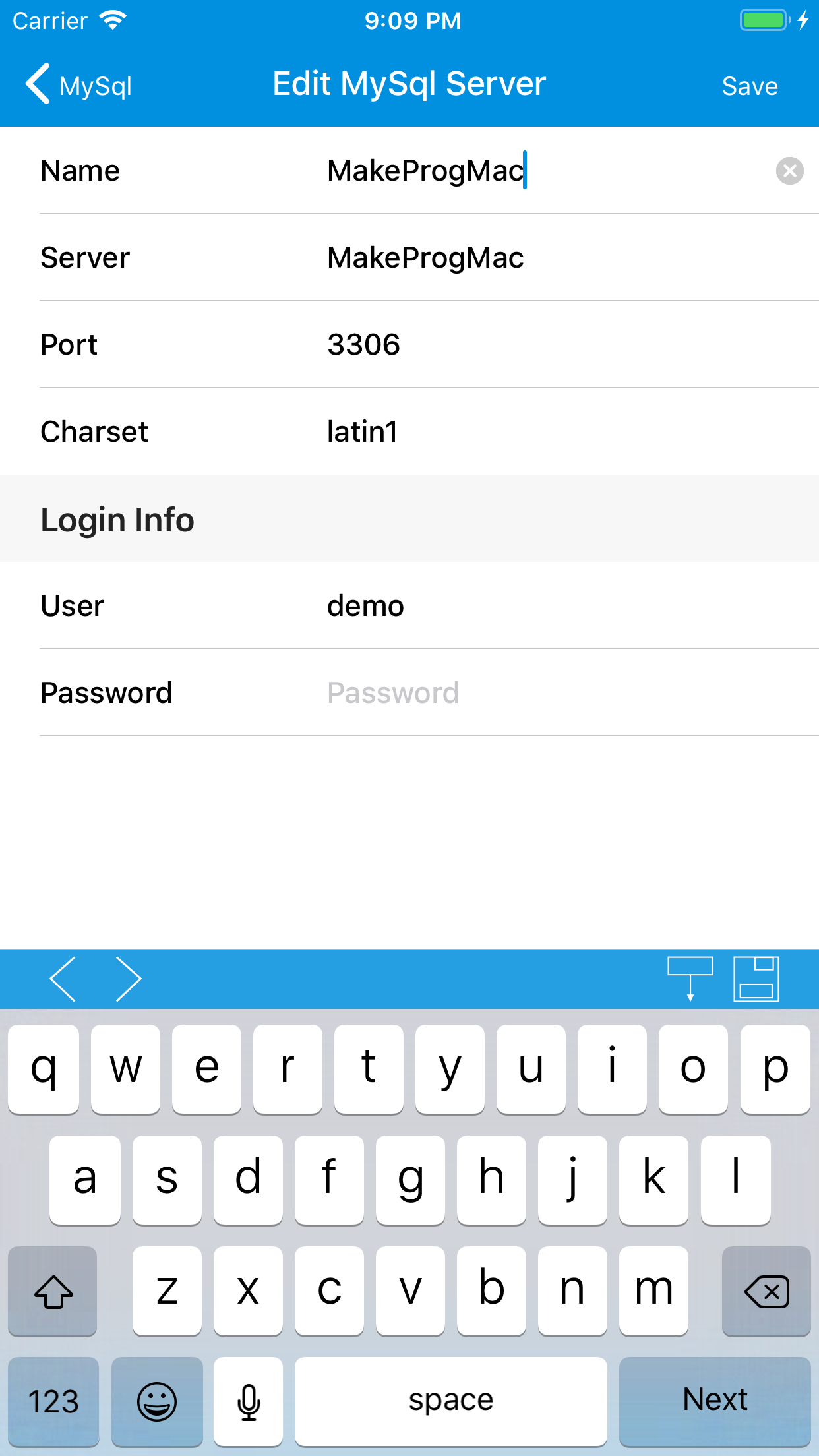Tap the y key
The width and height of the screenshot is (819, 1456).
[450, 1069]
